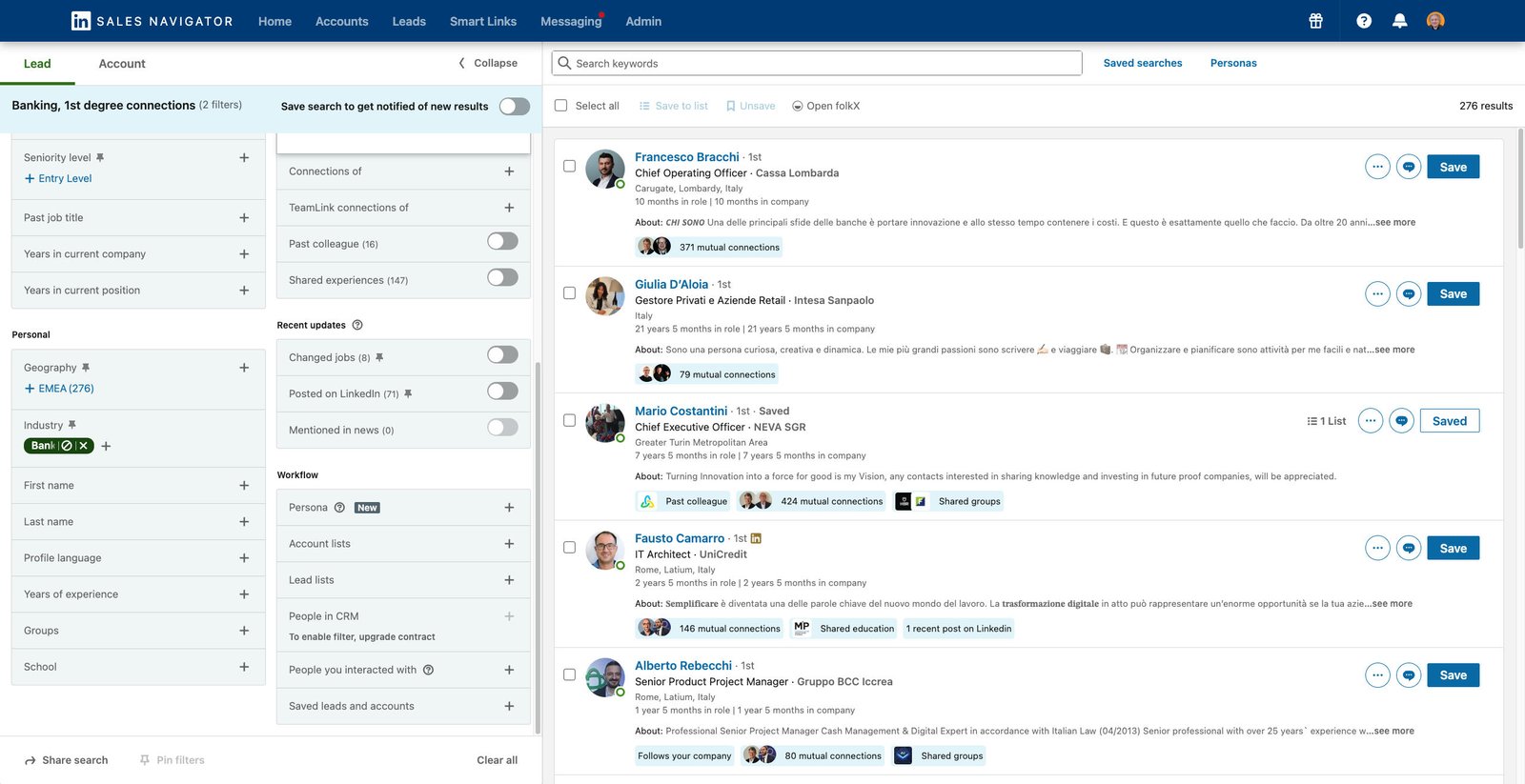1525x784 pixels.
Task: Turn on Posted on LinkedIn filter
Action: (x=502, y=392)
